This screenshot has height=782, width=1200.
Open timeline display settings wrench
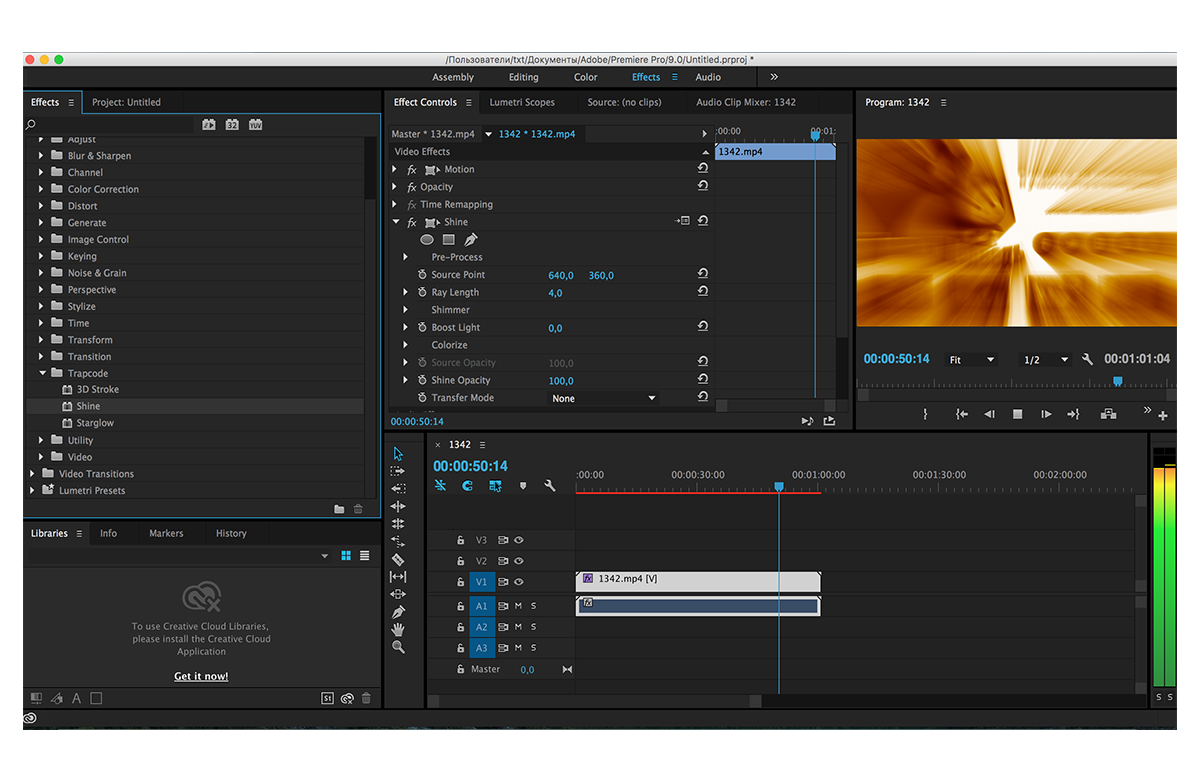(x=549, y=486)
